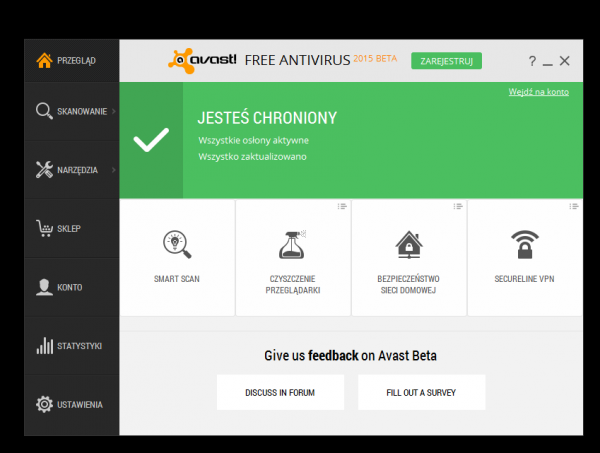The image size is (600, 453).
Task: Click the DISCUSS IN FORUM button
Action: pos(280,392)
